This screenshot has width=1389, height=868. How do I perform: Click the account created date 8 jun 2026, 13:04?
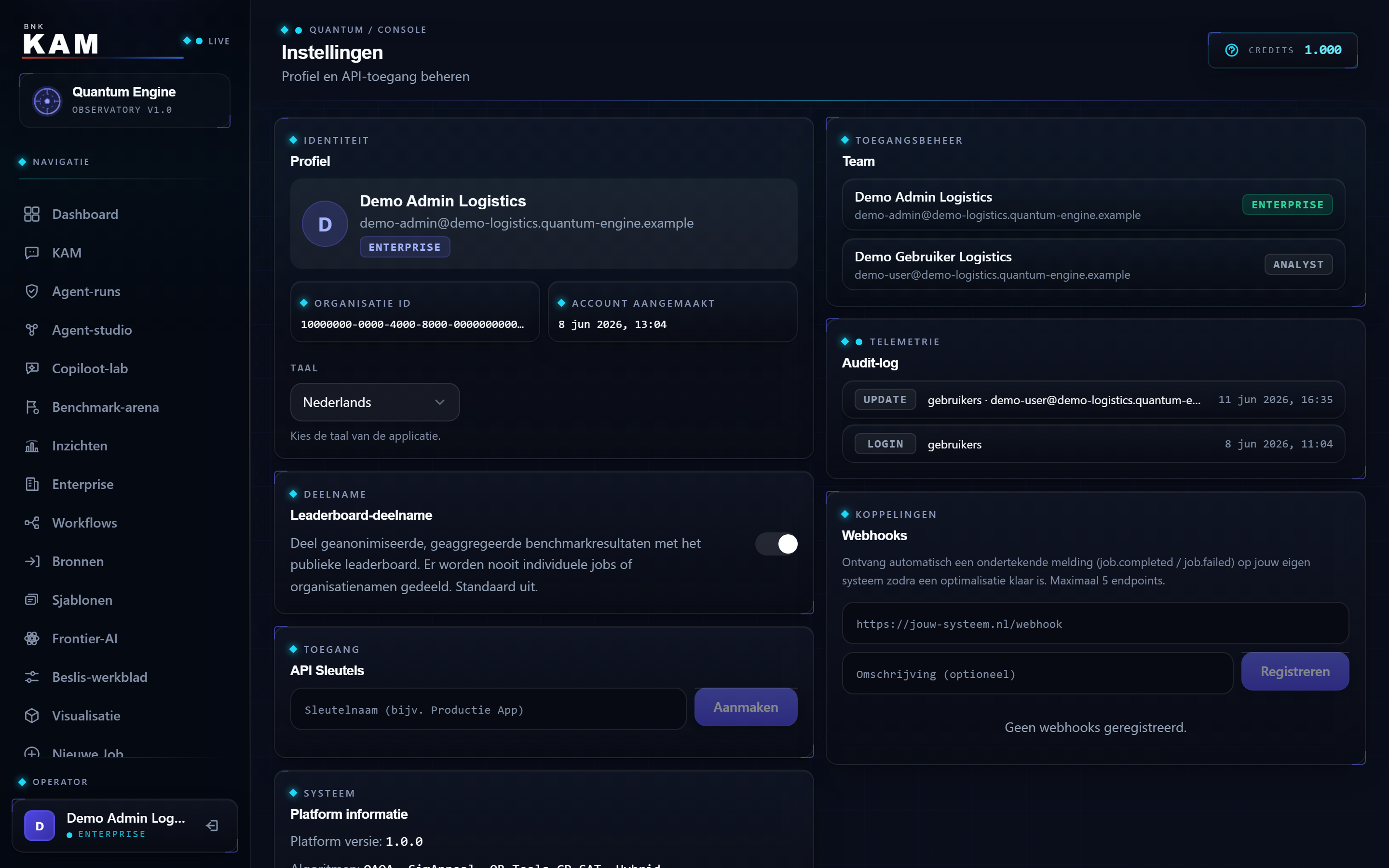tap(613, 325)
